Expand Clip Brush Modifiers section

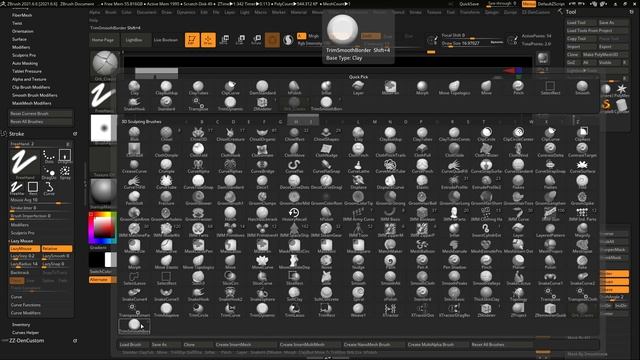tap(31, 87)
